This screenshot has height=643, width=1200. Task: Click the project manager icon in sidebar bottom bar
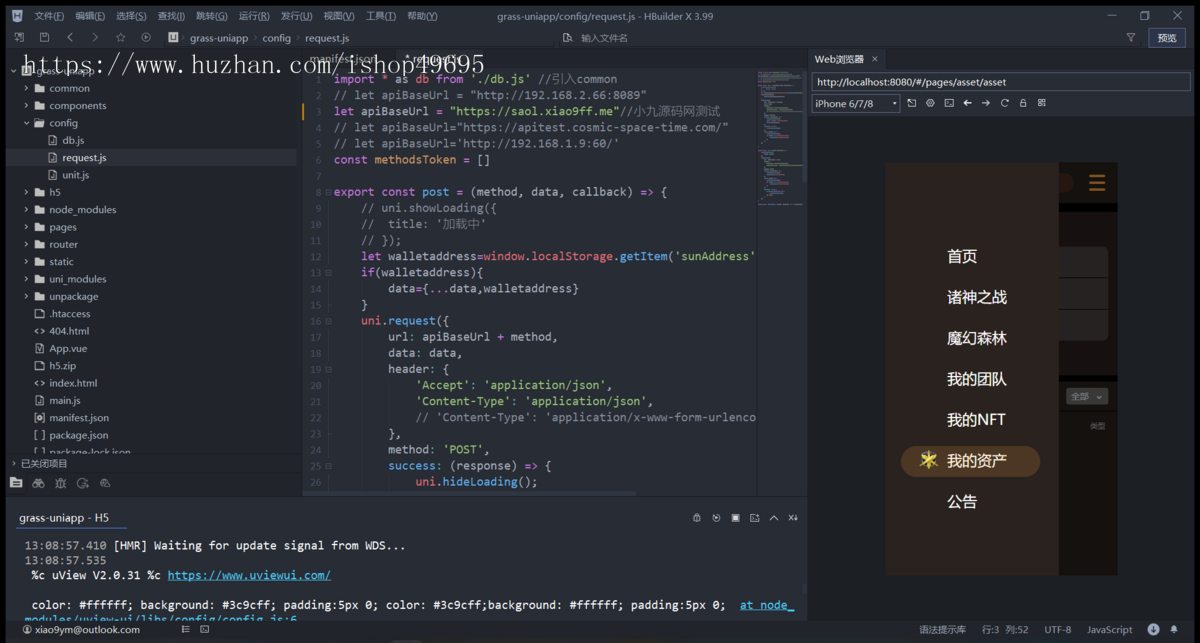coord(16,483)
